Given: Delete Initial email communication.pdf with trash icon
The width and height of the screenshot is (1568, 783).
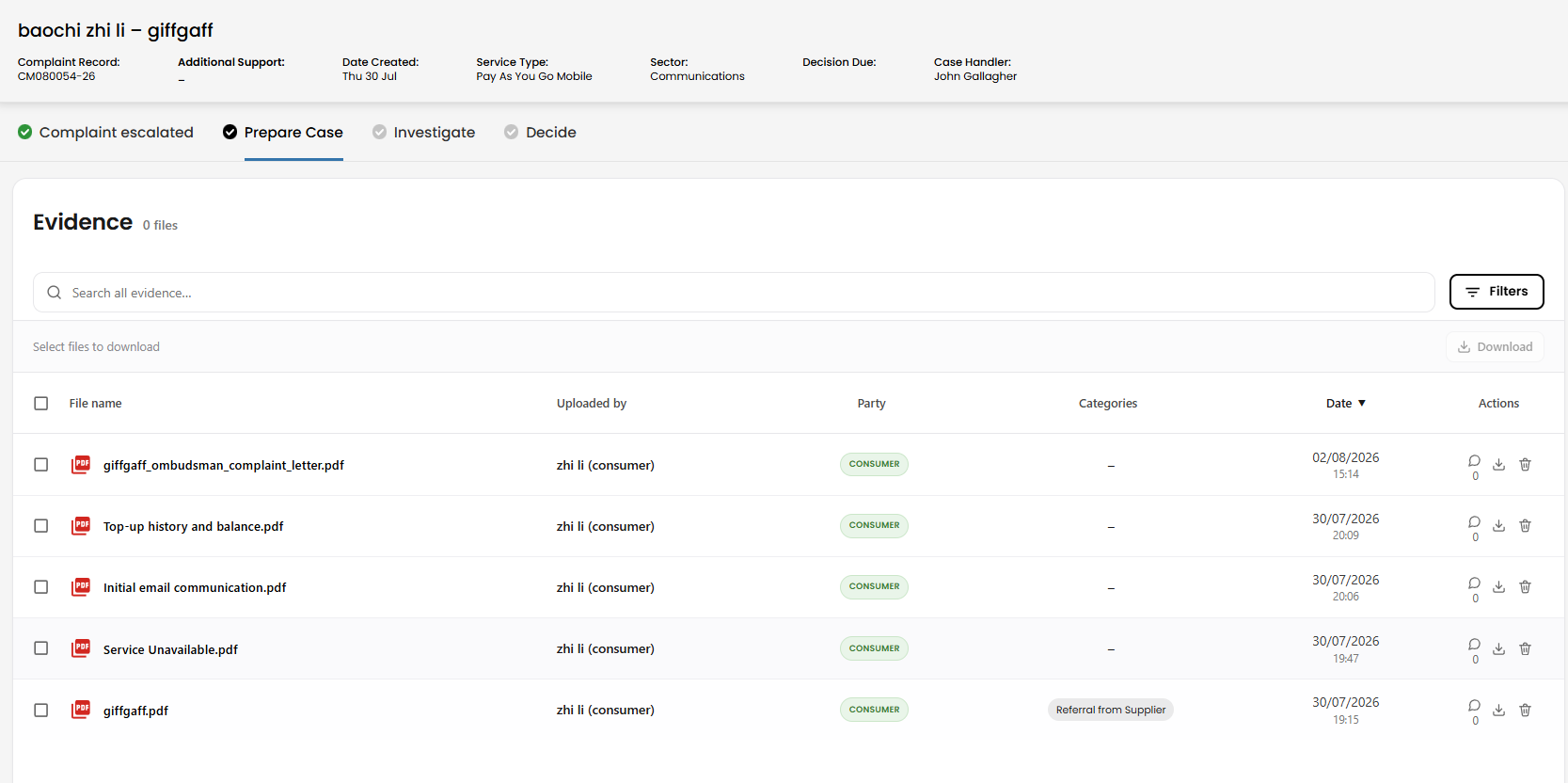Looking at the screenshot, I should (x=1526, y=587).
